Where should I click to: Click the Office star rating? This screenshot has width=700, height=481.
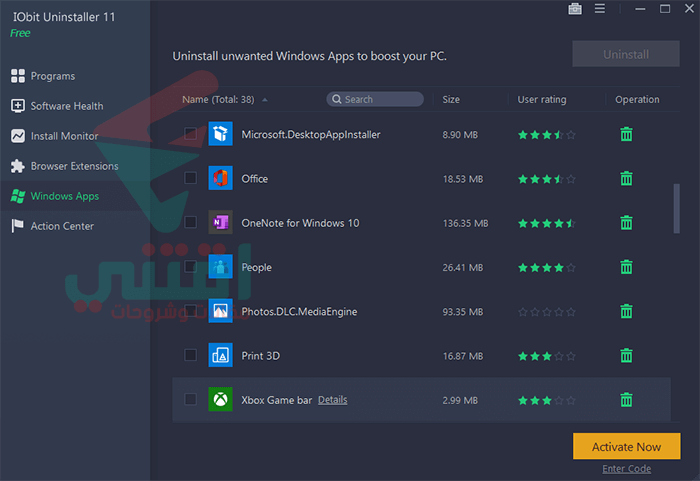[546, 179]
